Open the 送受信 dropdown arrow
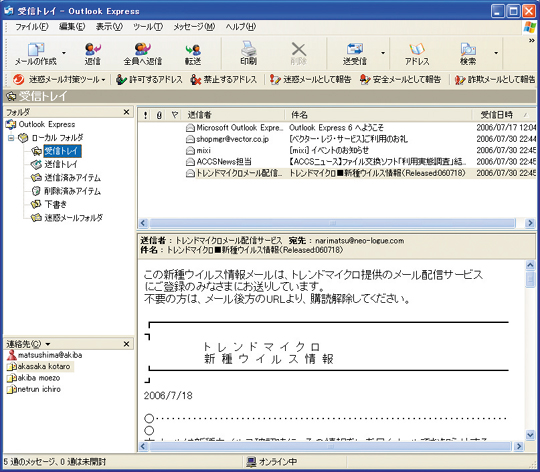This screenshot has width=540, height=472. click(x=383, y=53)
